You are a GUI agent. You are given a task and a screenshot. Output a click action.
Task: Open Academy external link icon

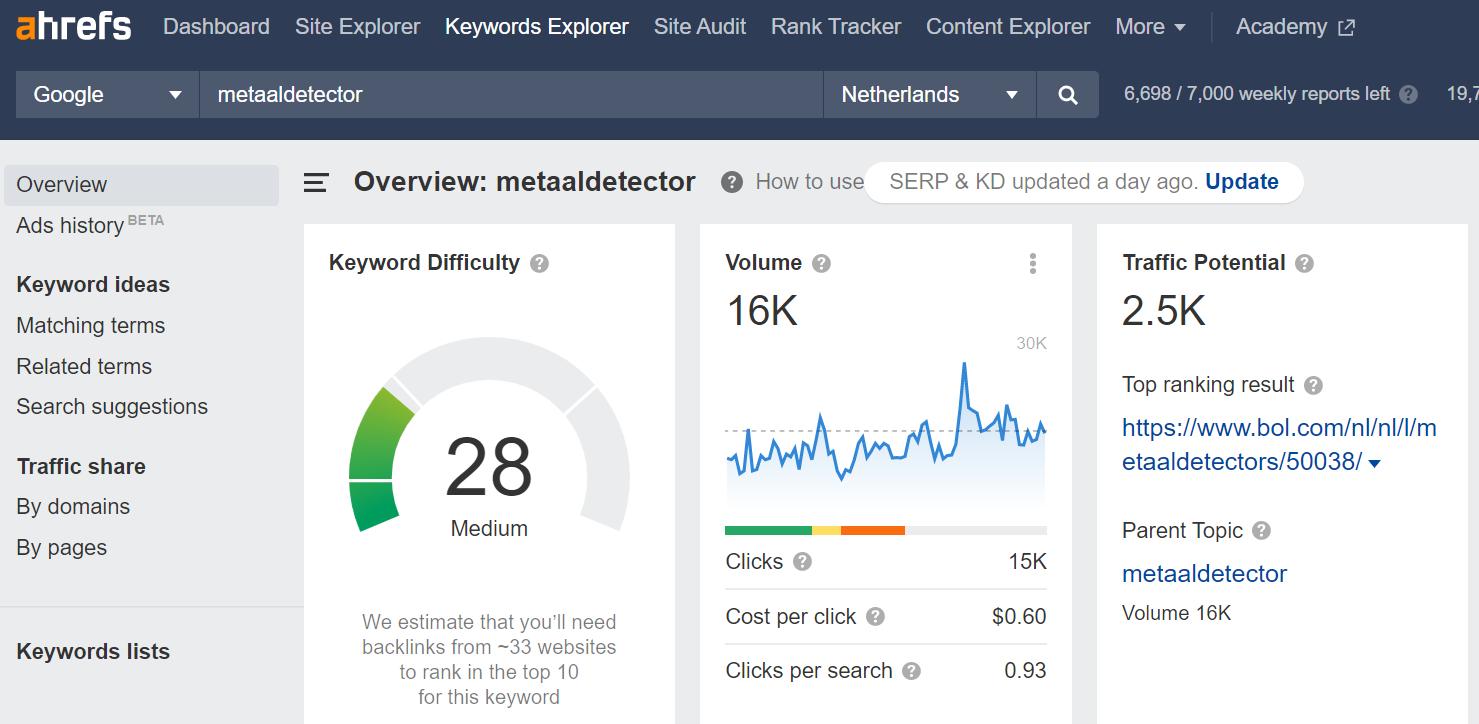[1346, 28]
